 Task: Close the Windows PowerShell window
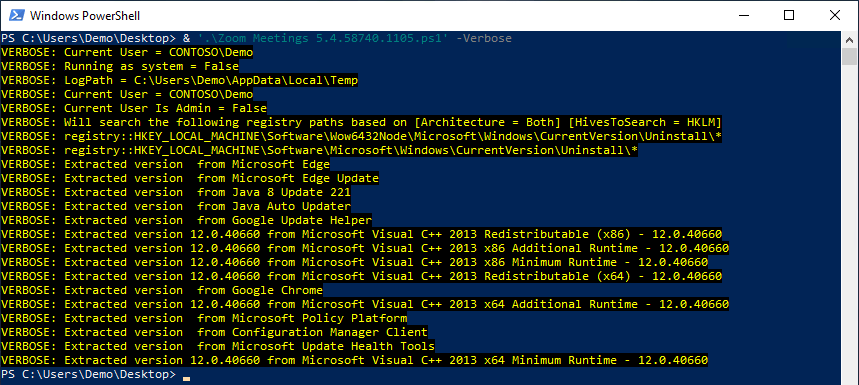[835, 15]
